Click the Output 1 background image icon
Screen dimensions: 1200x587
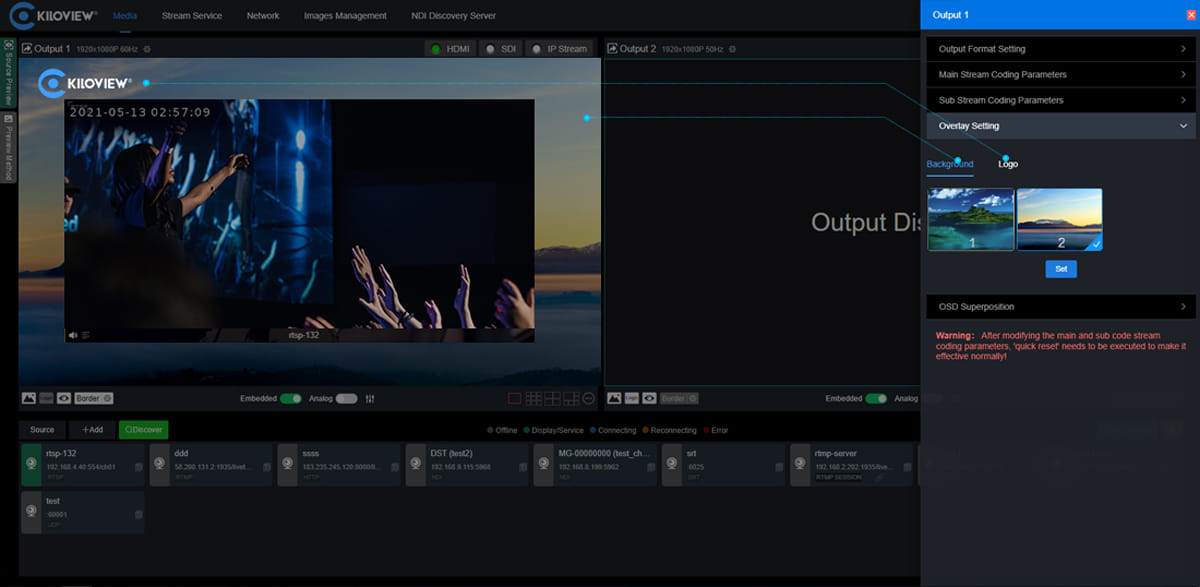point(29,398)
